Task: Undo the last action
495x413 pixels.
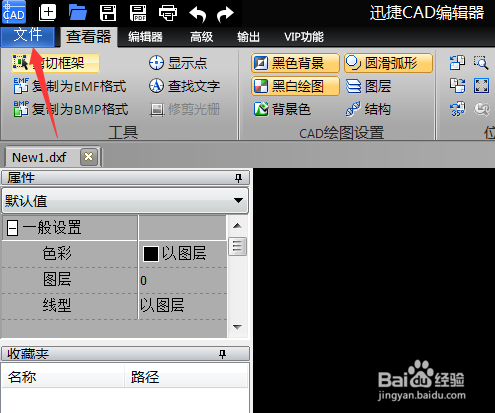Action: pos(198,15)
